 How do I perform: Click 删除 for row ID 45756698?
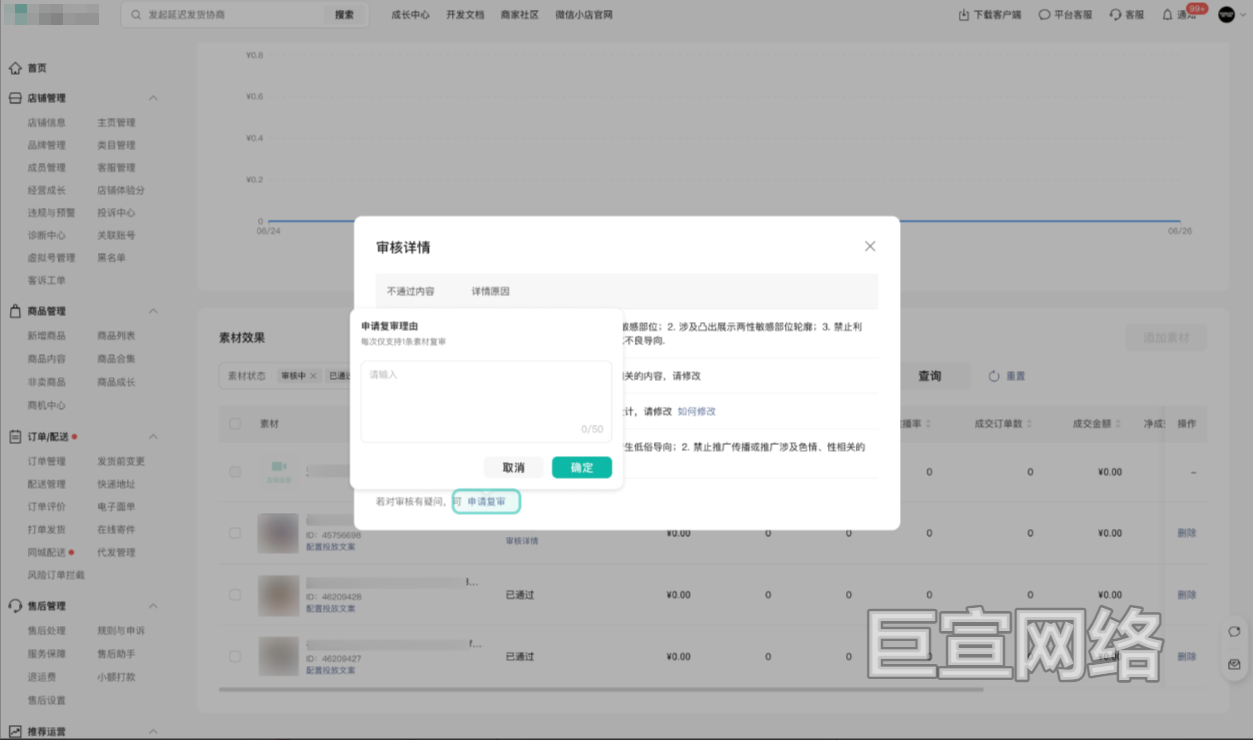[1186, 533]
